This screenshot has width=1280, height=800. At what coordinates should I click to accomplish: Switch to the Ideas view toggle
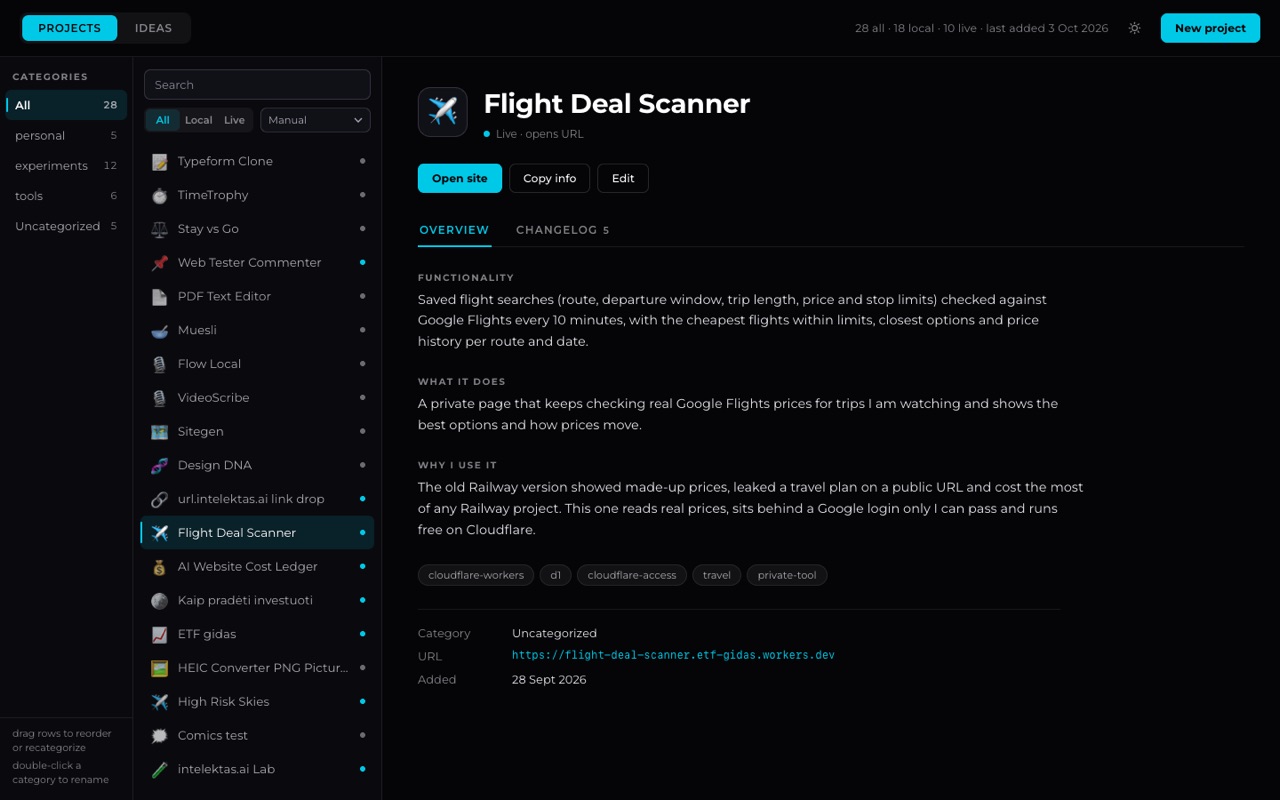pos(153,28)
